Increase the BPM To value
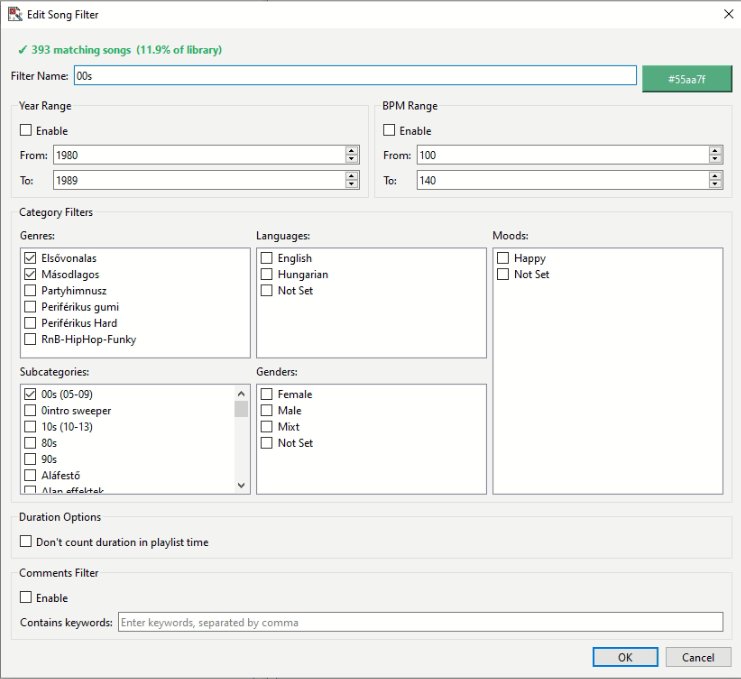The width and height of the screenshot is (741, 679). pyautogui.click(x=715, y=175)
